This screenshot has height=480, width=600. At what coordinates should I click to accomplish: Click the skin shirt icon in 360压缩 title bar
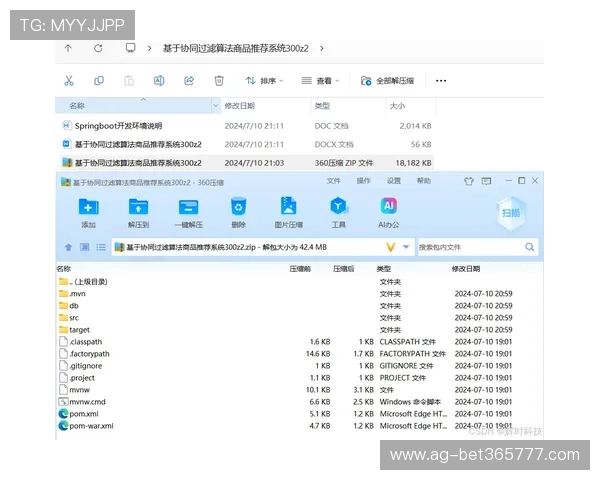(469, 181)
